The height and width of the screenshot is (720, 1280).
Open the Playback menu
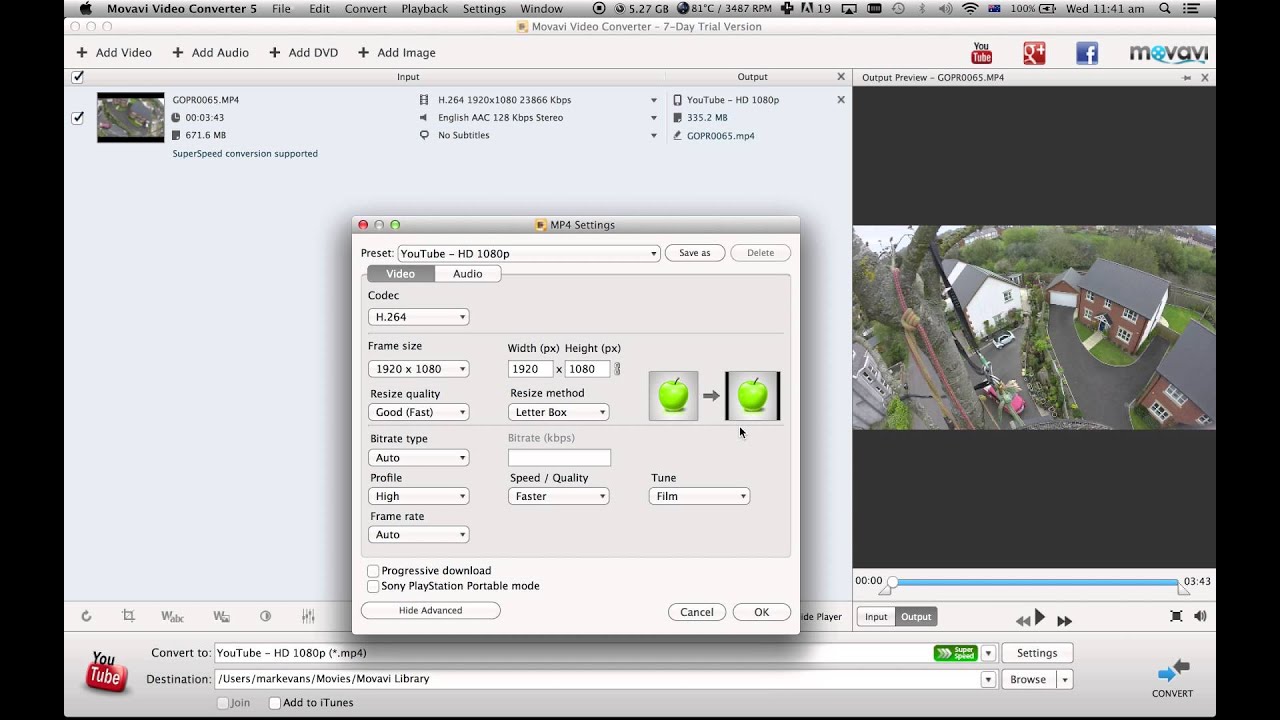point(424,9)
